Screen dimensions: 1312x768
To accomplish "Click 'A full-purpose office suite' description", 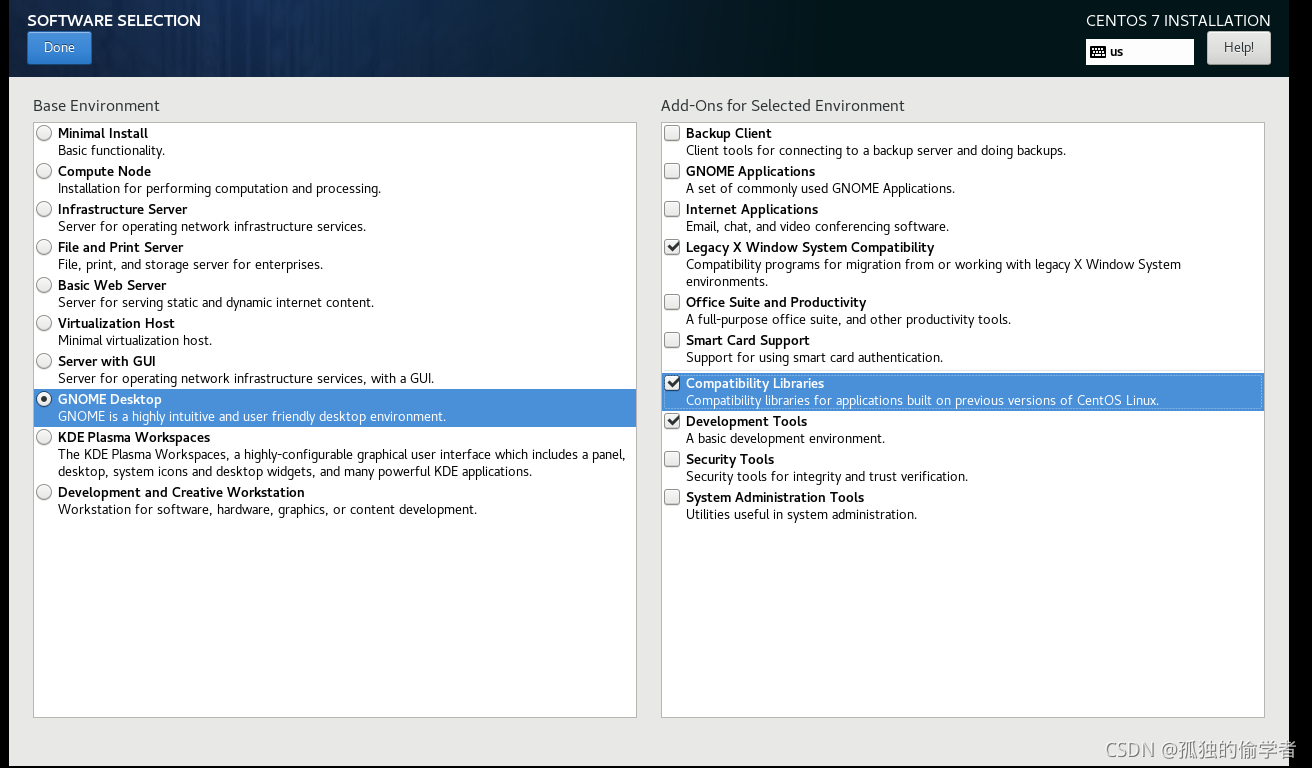I will (848, 320).
